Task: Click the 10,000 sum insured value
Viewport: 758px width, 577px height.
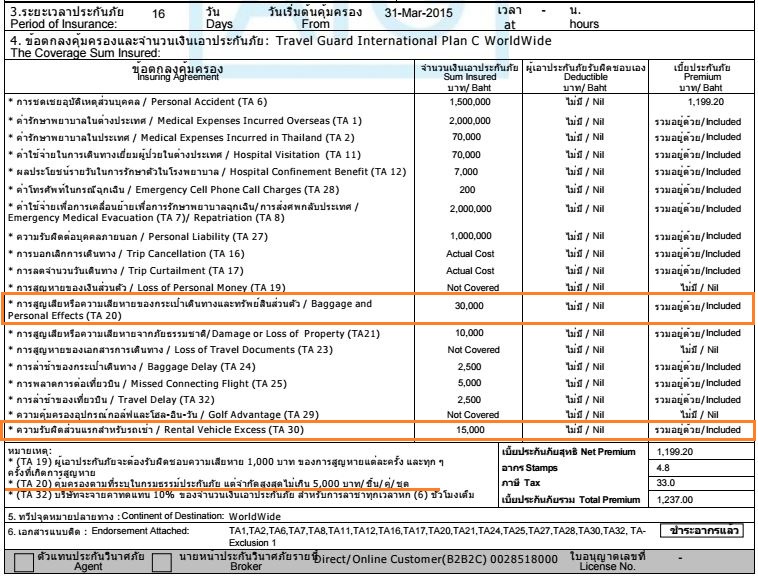Action: pos(469,333)
